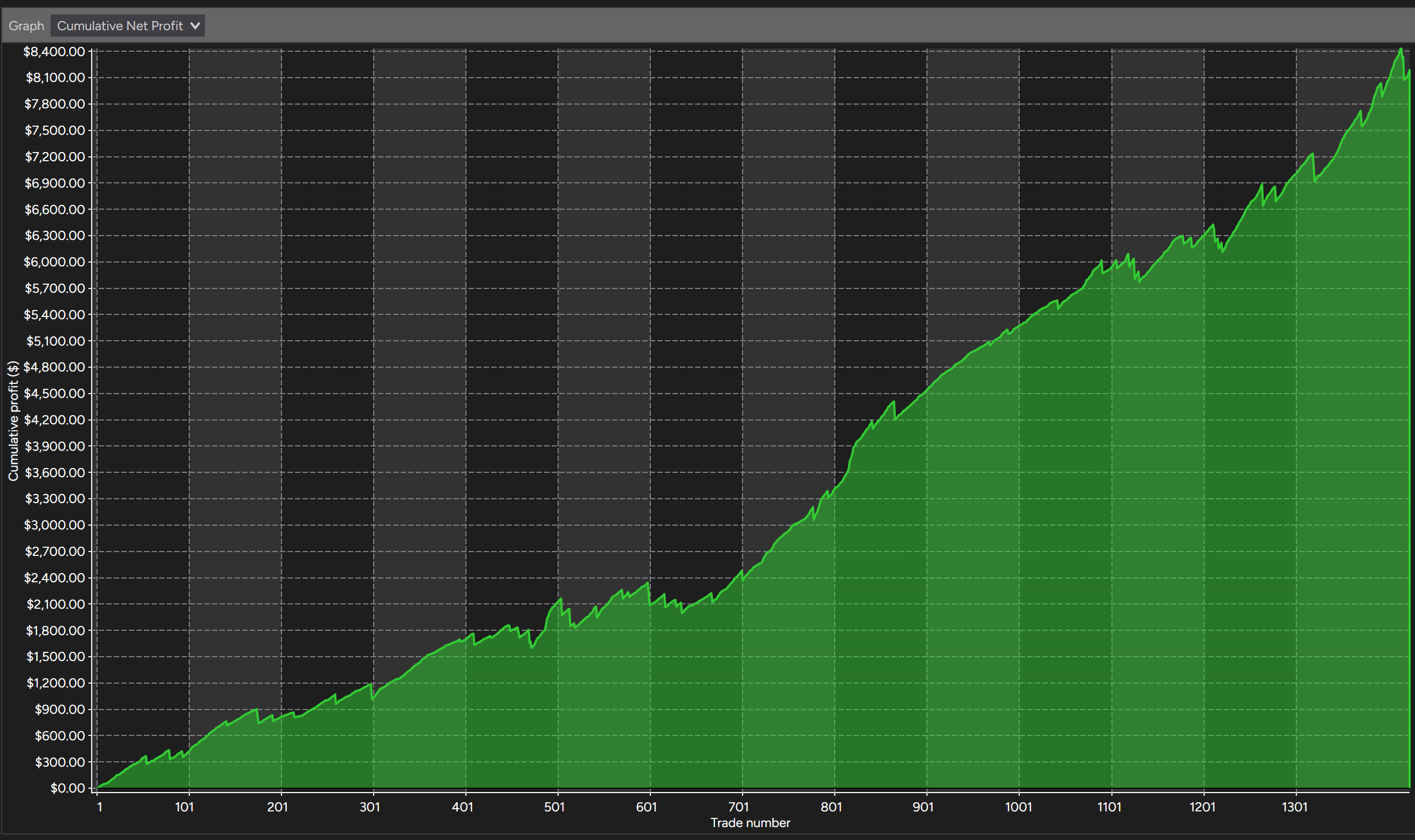Click trade number 301 on the x-axis

[370, 807]
